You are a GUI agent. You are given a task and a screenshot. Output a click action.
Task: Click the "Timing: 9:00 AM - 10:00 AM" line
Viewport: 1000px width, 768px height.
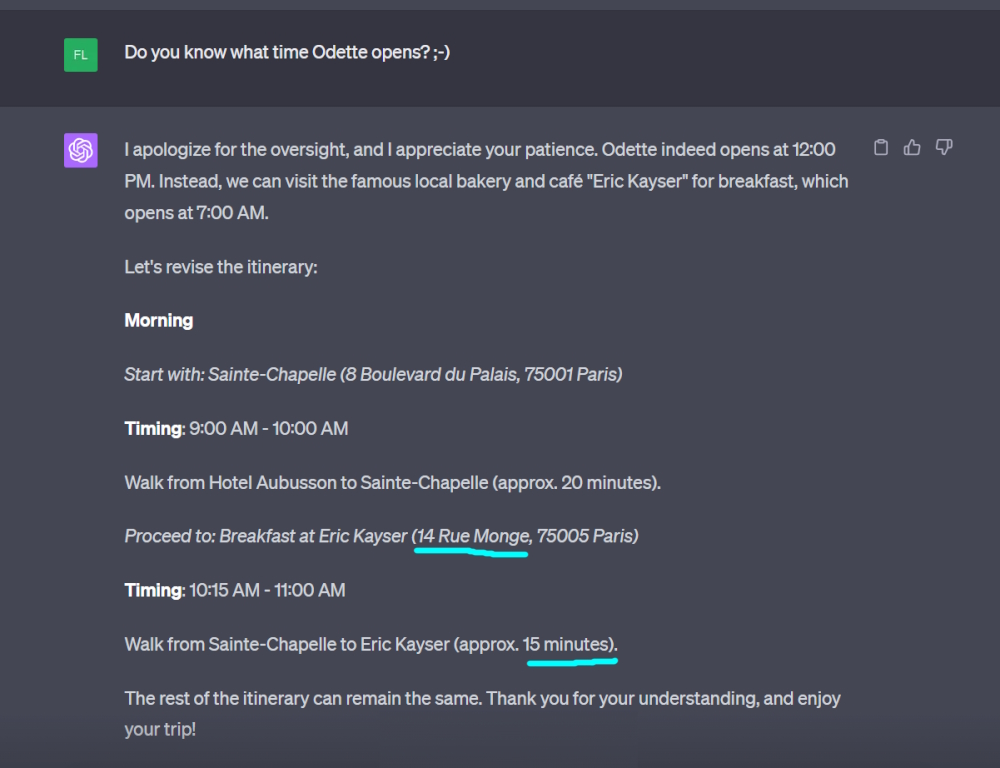point(235,428)
